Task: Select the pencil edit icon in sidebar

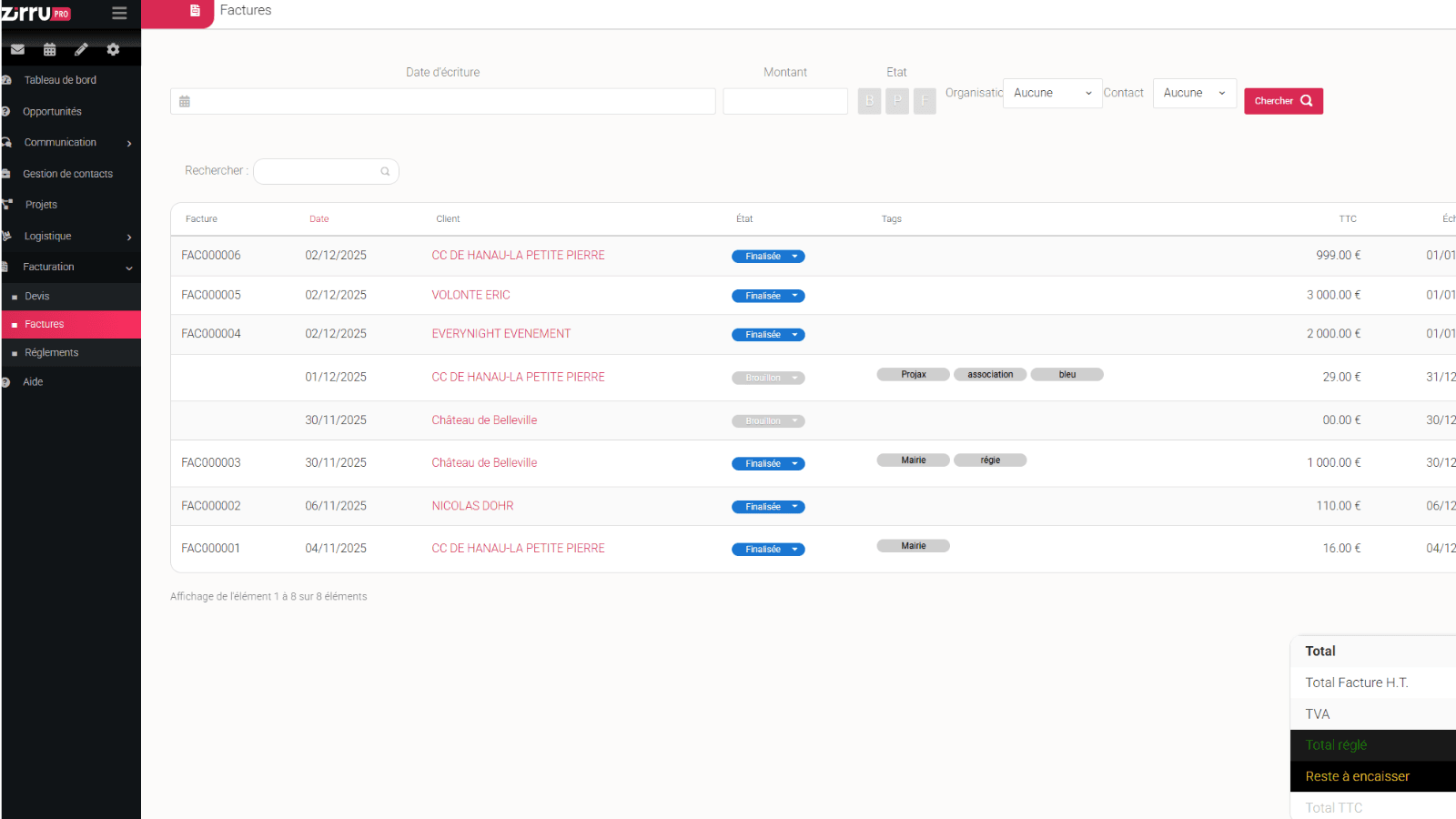Action: (81, 49)
